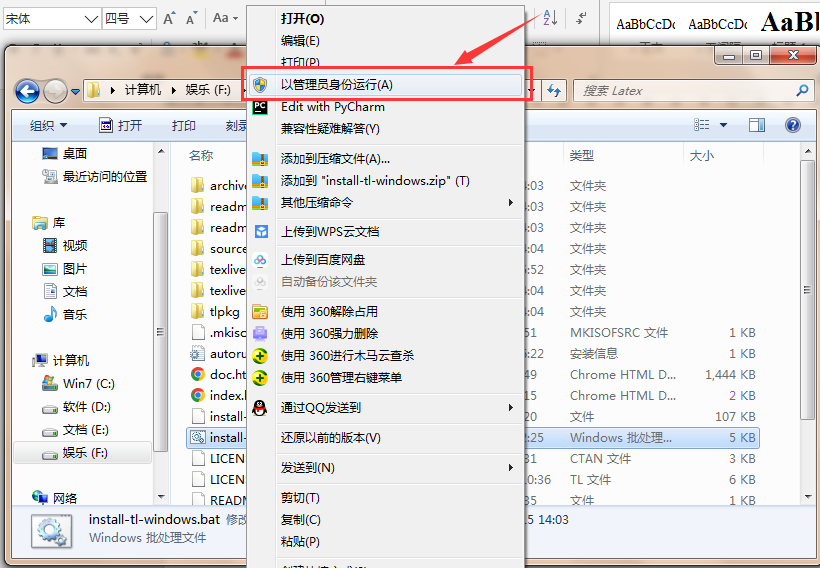This screenshot has height=568, width=820.
Task: Open the font size 四号 dropdown
Action: [x=147, y=19]
